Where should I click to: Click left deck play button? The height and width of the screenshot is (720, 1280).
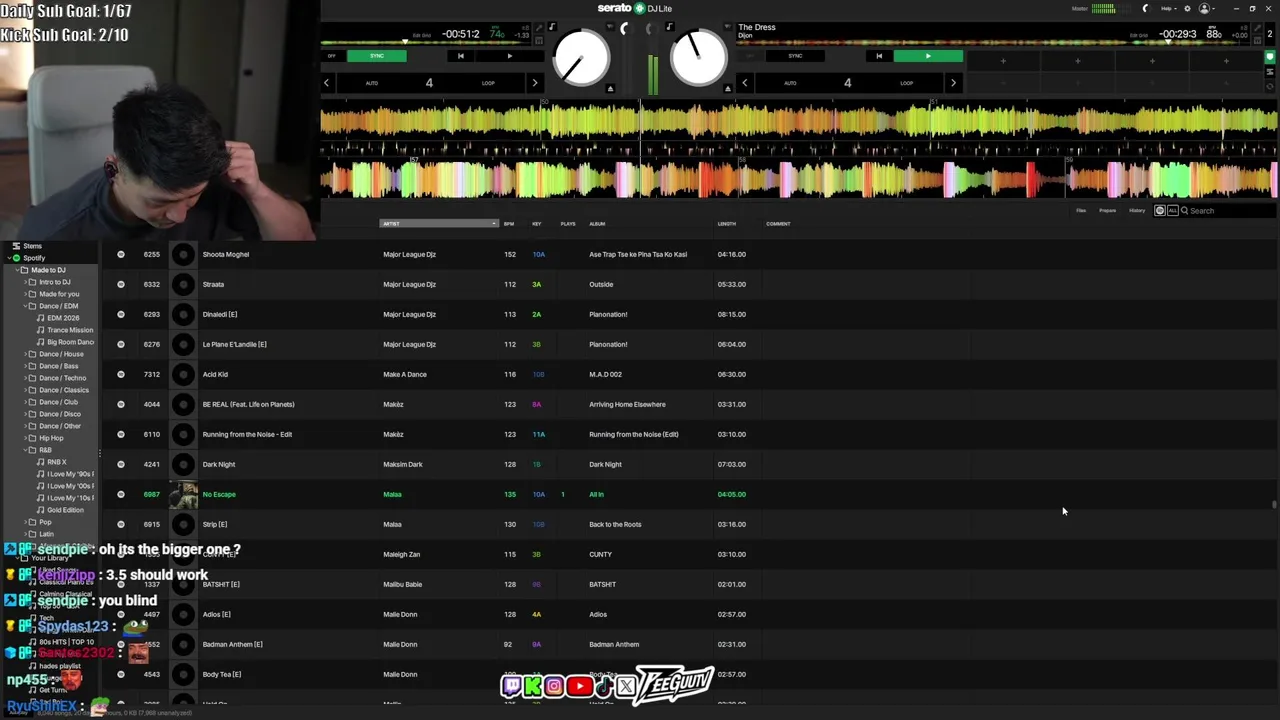click(x=509, y=56)
